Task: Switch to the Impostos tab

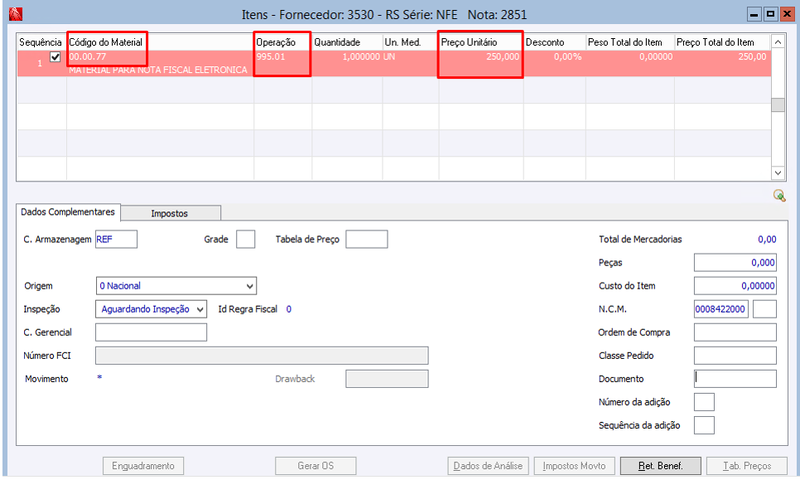Action: [170, 213]
